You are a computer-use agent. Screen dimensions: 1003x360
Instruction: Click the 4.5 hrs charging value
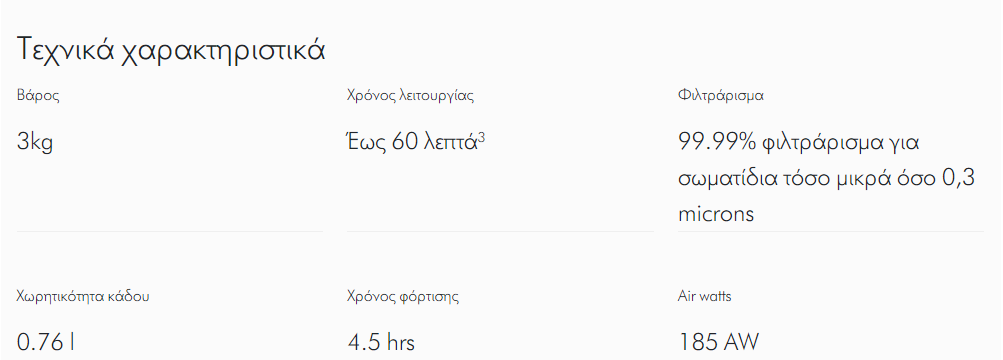(381, 343)
